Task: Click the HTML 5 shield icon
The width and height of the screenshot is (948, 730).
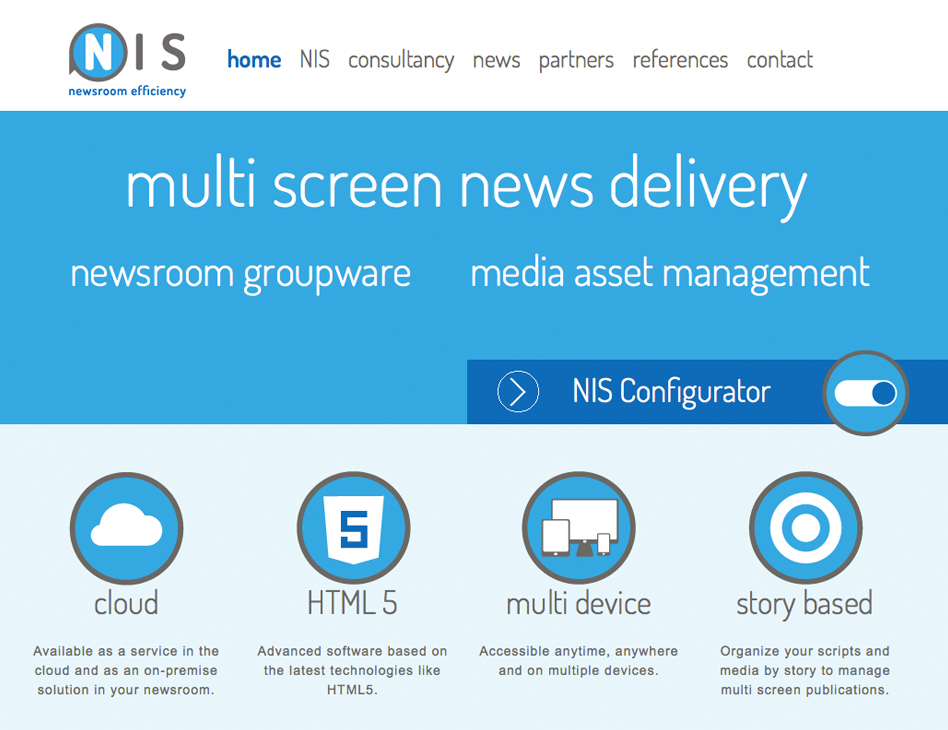Action: (x=353, y=529)
